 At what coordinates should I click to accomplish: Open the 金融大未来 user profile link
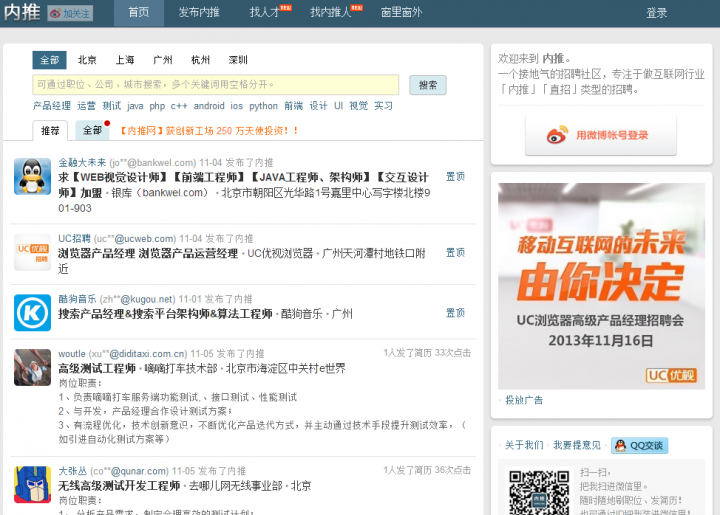click(82, 162)
